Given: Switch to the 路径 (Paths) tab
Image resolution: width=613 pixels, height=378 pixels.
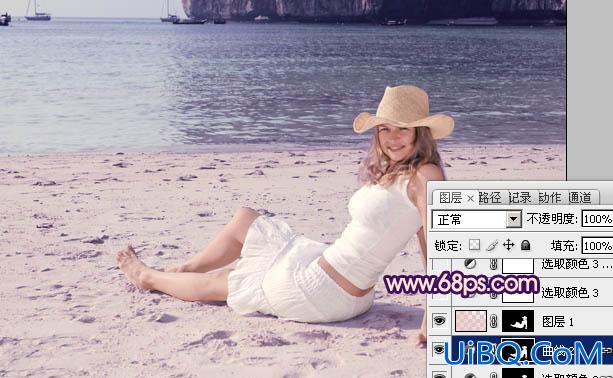Looking at the screenshot, I should (490, 198).
